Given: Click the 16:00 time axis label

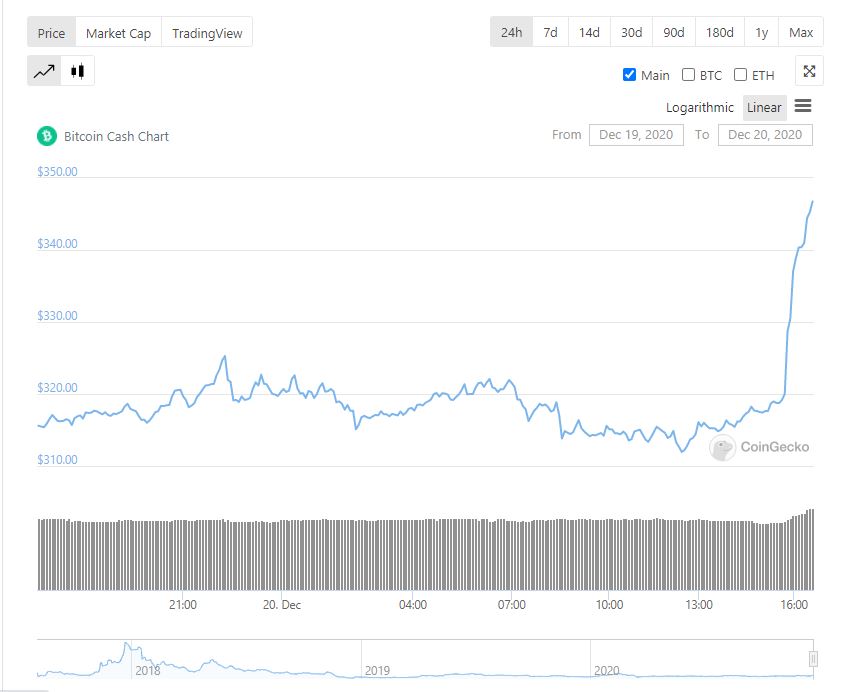Looking at the screenshot, I should (794, 604).
